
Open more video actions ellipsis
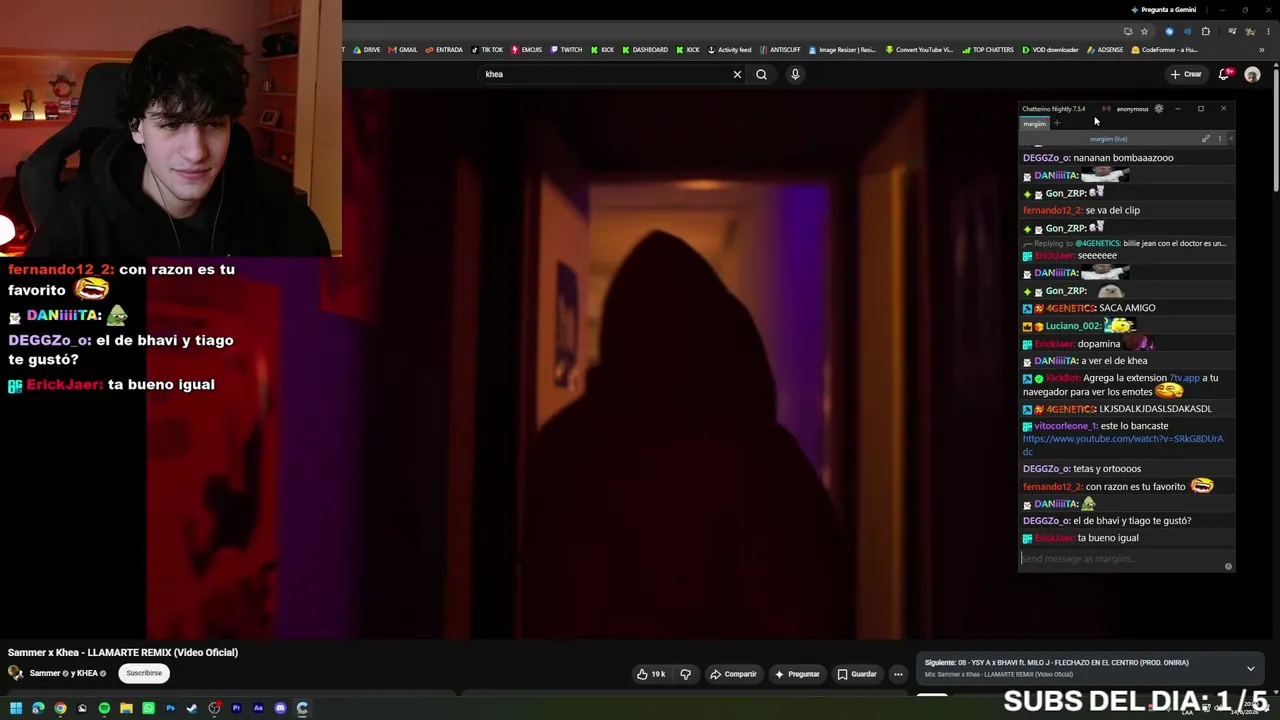pyautogui.click(x=898, y=674)
